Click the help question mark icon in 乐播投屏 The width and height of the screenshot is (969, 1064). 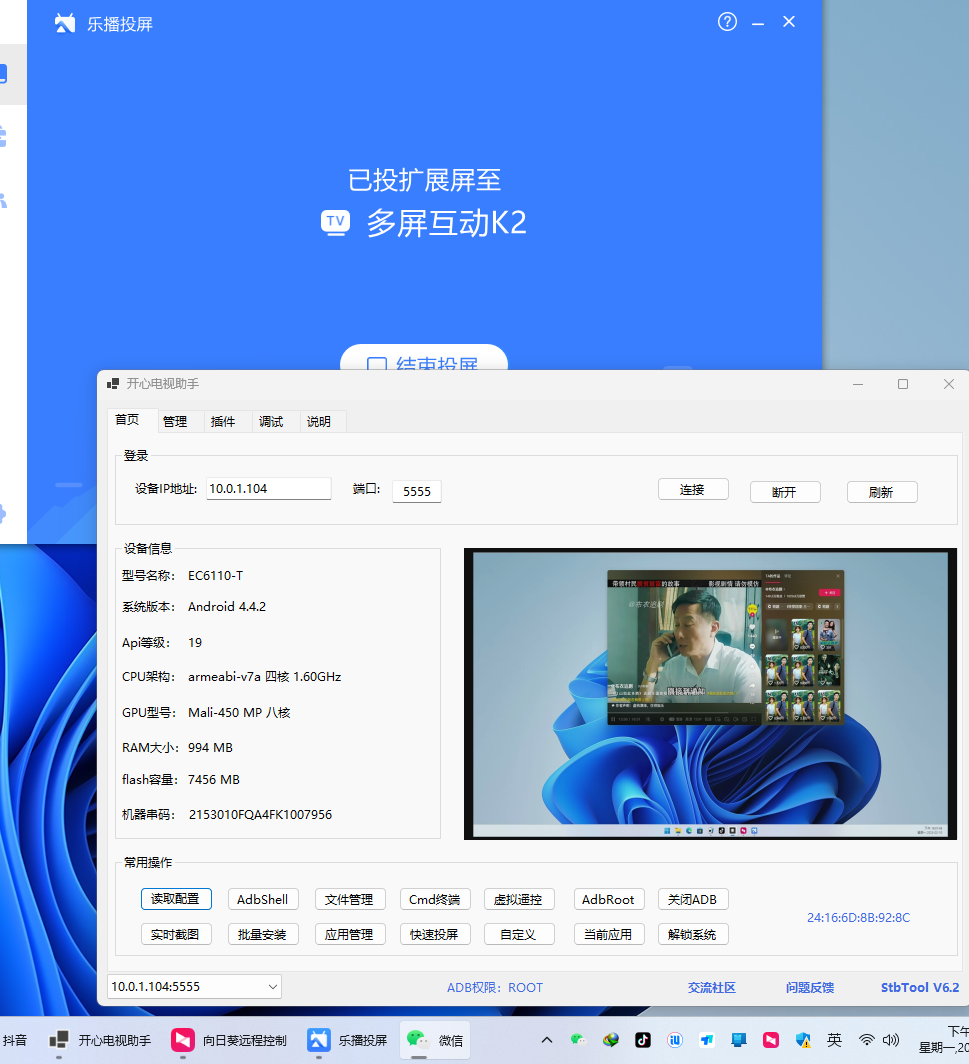[x=727, y=22]
